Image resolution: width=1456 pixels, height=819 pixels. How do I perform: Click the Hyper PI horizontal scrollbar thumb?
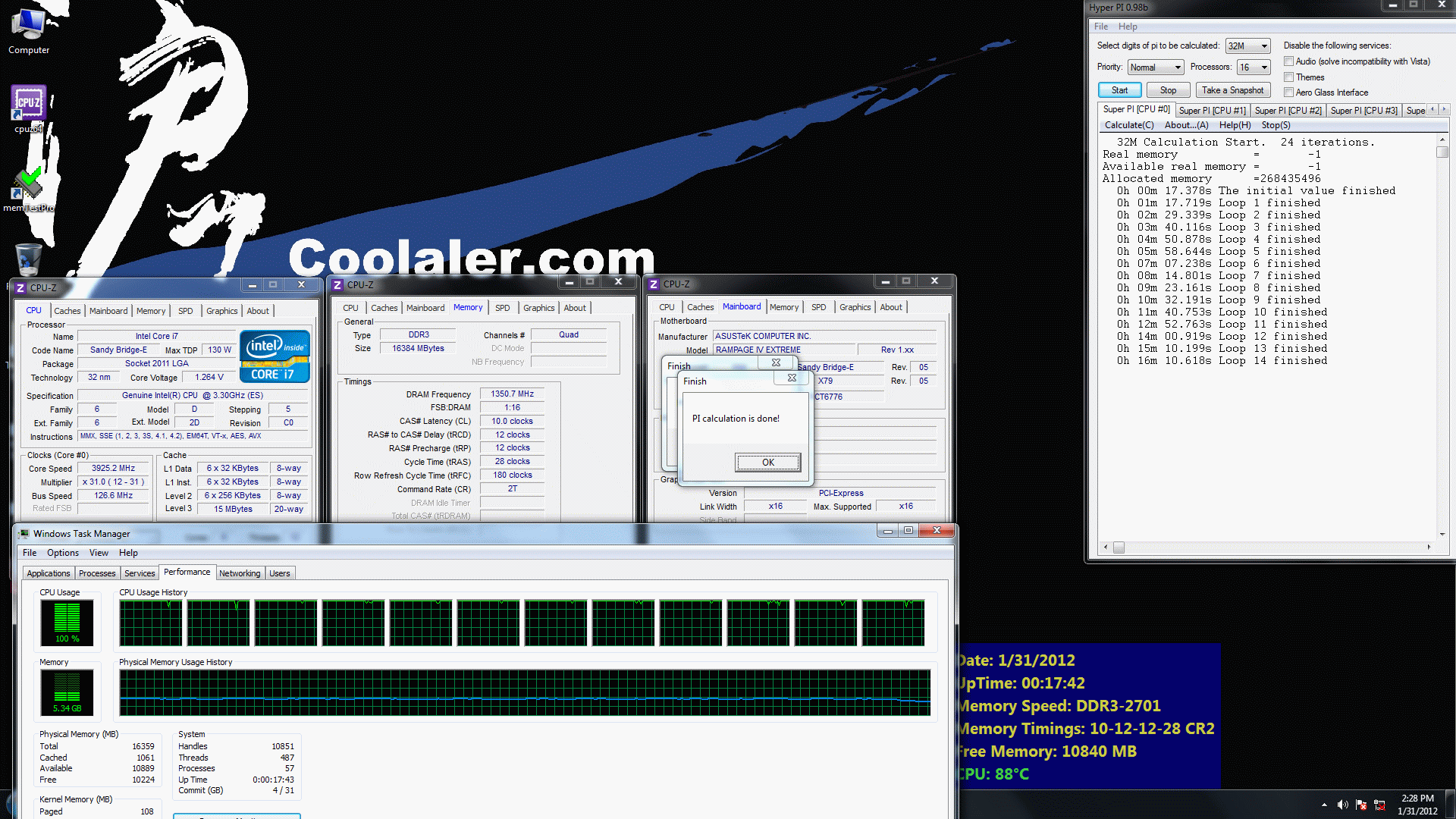pos(1119,547)
